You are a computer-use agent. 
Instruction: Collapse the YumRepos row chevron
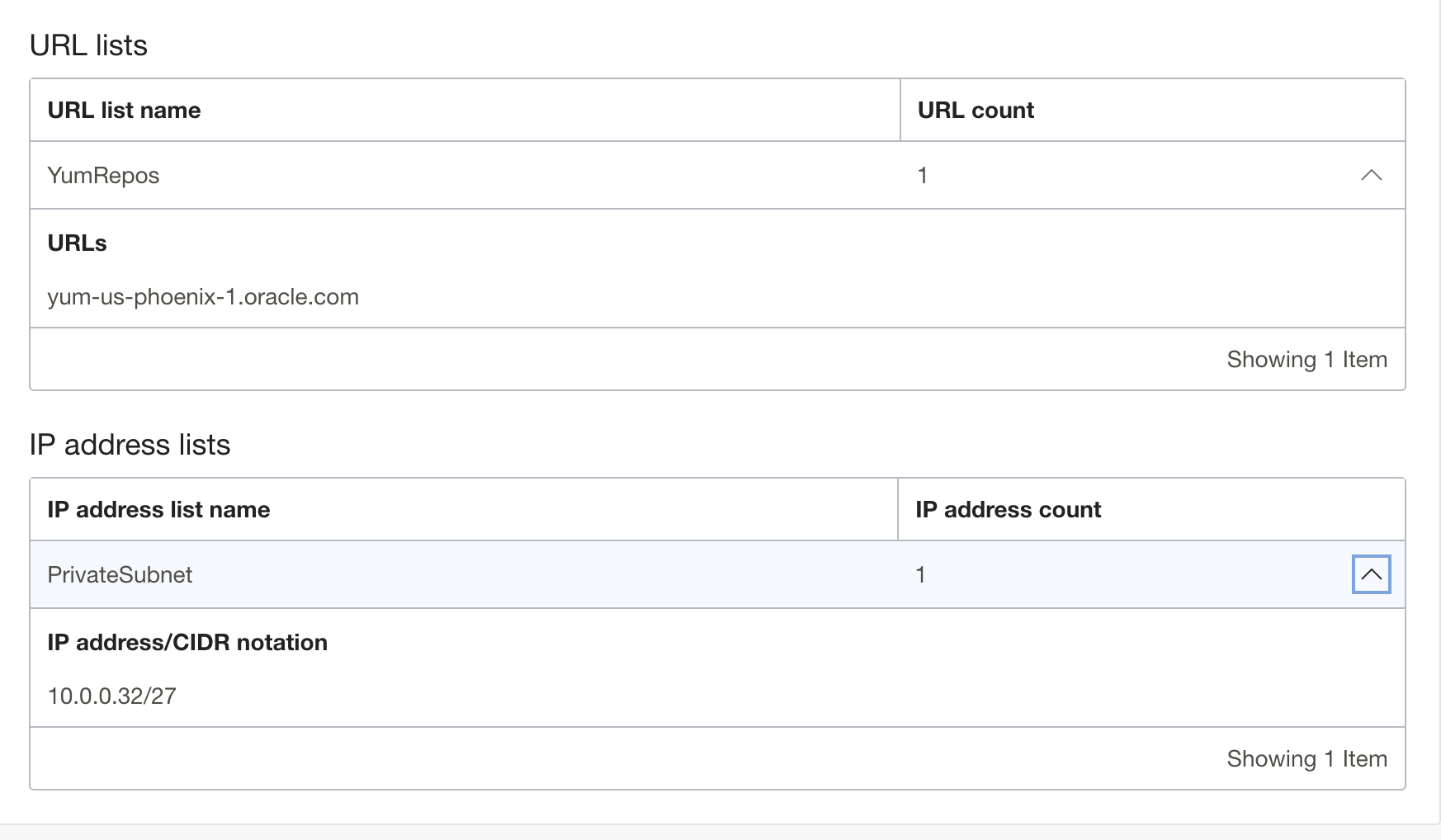(1371, 175)
